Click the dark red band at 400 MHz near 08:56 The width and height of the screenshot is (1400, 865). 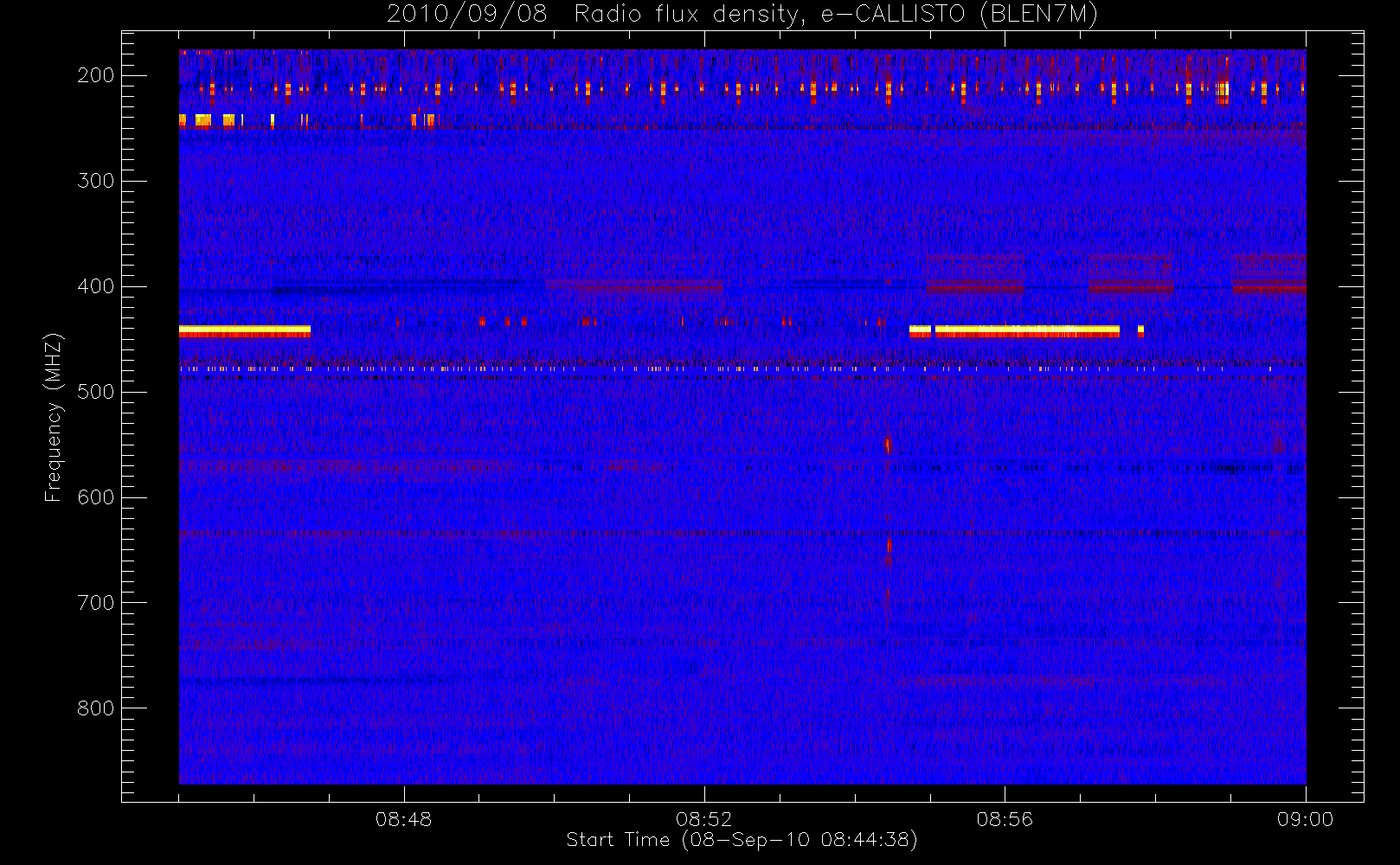pyautogui.click(x=974, y=287)
